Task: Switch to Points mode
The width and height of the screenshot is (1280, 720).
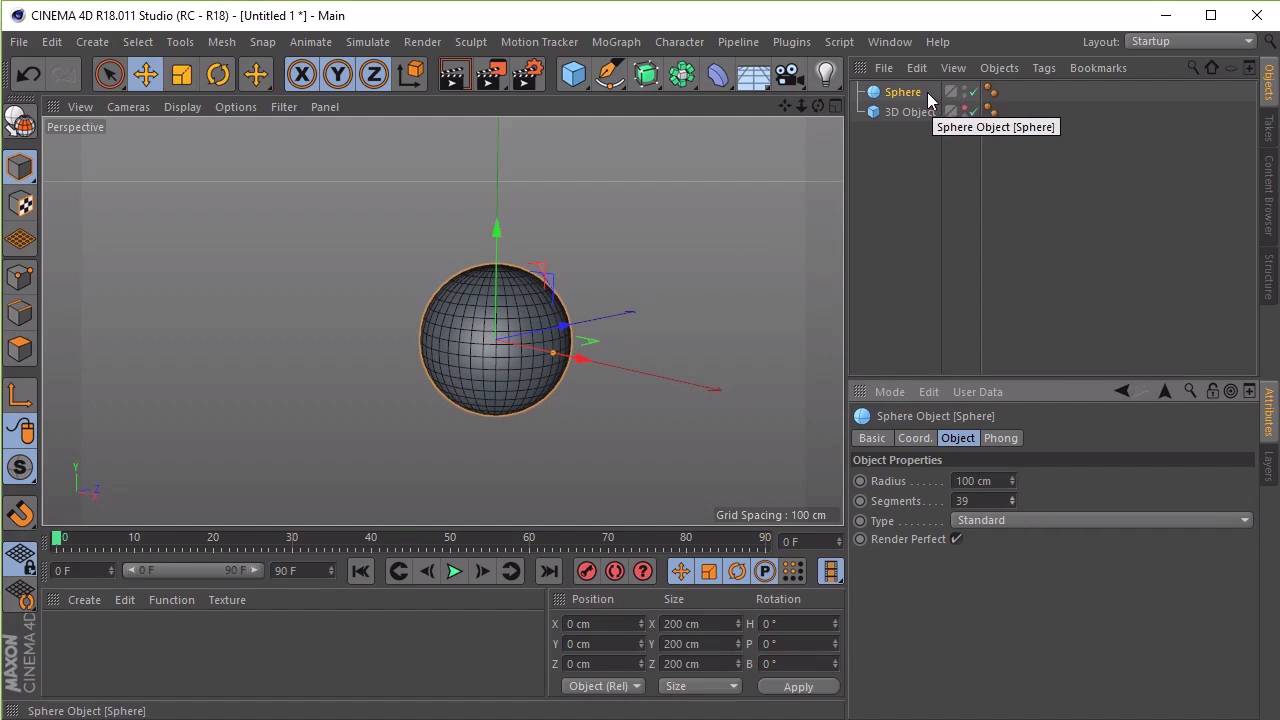Action: click(20, 277)
